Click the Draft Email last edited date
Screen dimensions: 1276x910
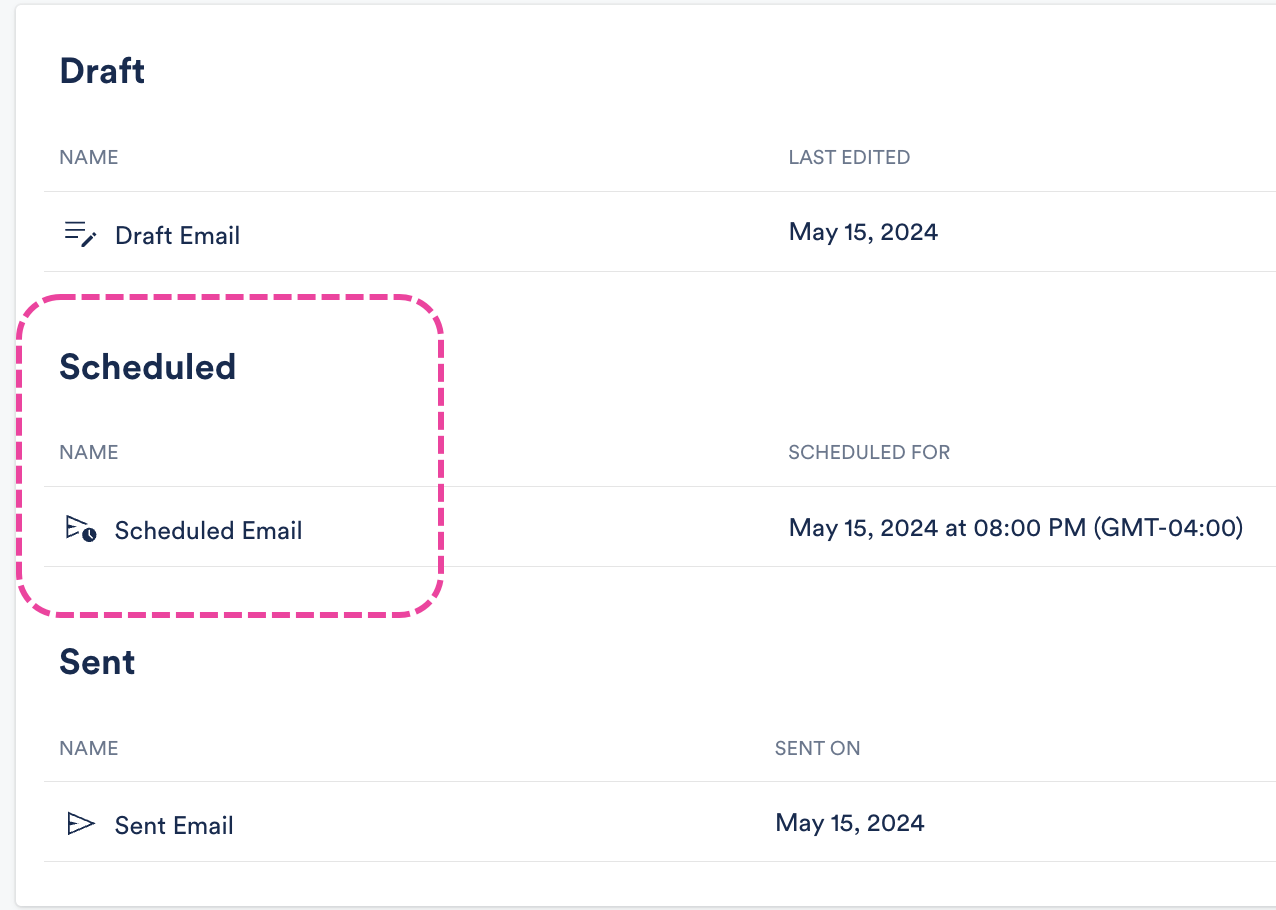tap(863, 232)
